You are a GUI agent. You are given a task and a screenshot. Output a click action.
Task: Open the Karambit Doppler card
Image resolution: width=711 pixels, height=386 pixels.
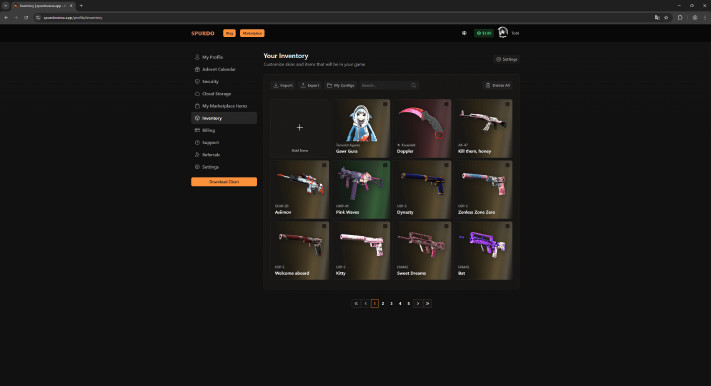click(x=422, y=129)
